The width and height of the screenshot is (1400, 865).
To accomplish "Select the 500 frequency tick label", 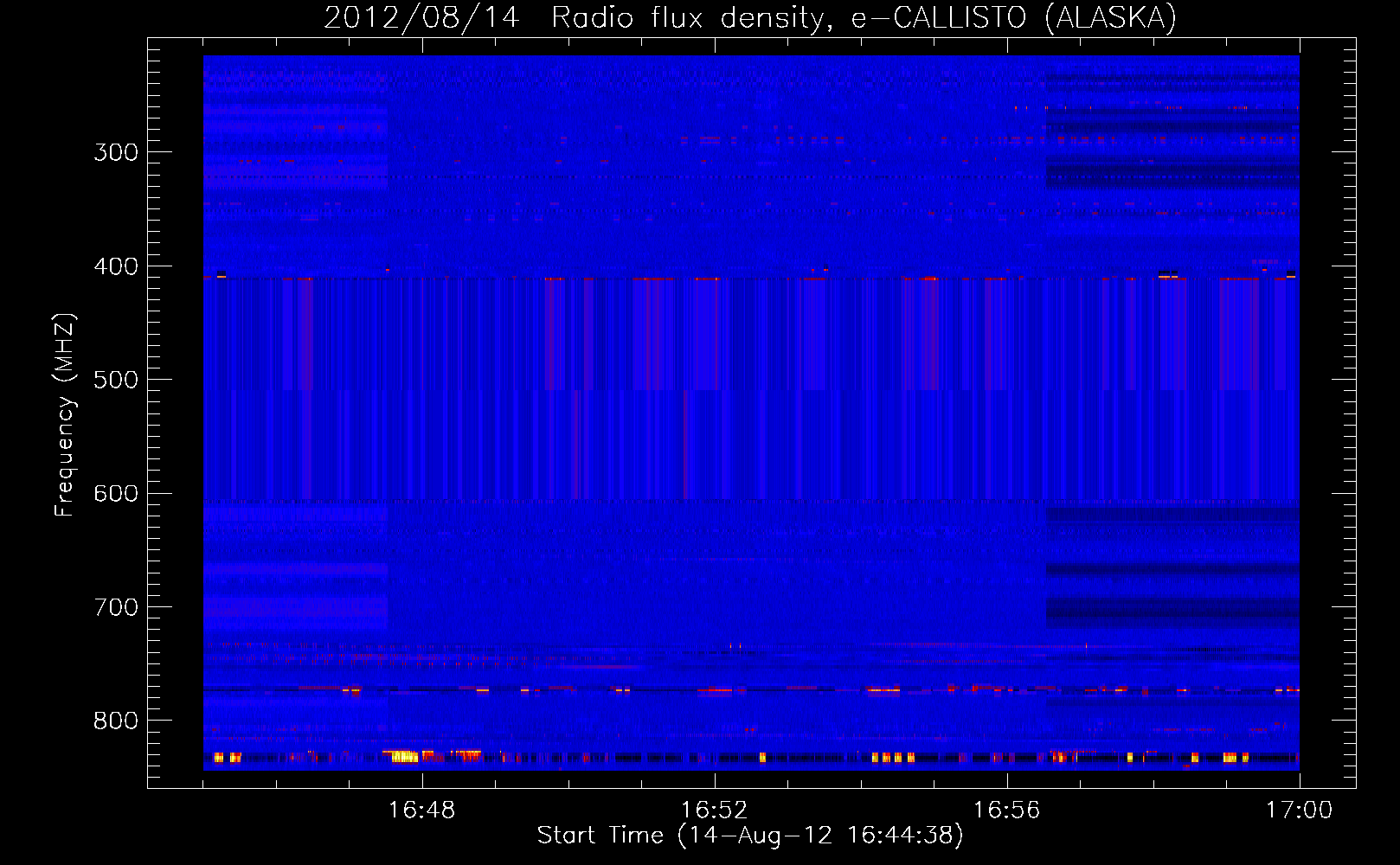I will click(116, 380).
